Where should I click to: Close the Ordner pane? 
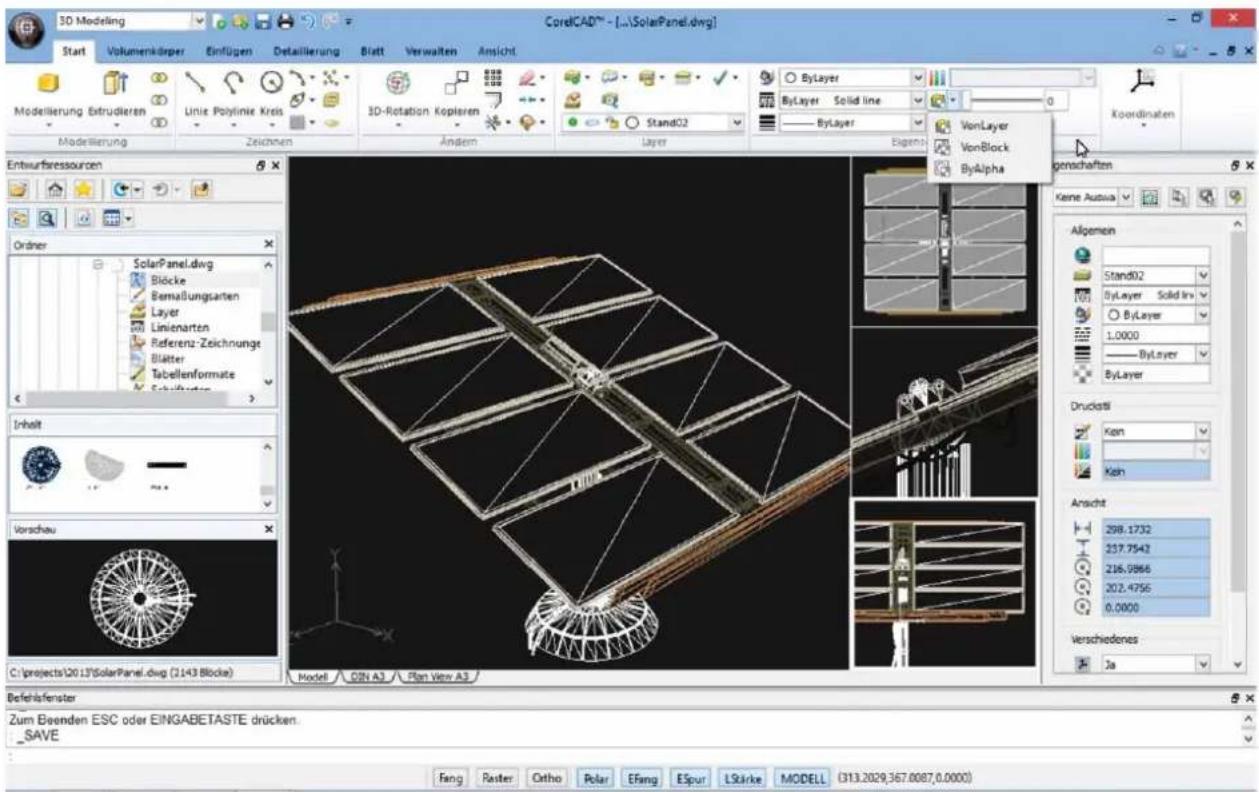268,242
